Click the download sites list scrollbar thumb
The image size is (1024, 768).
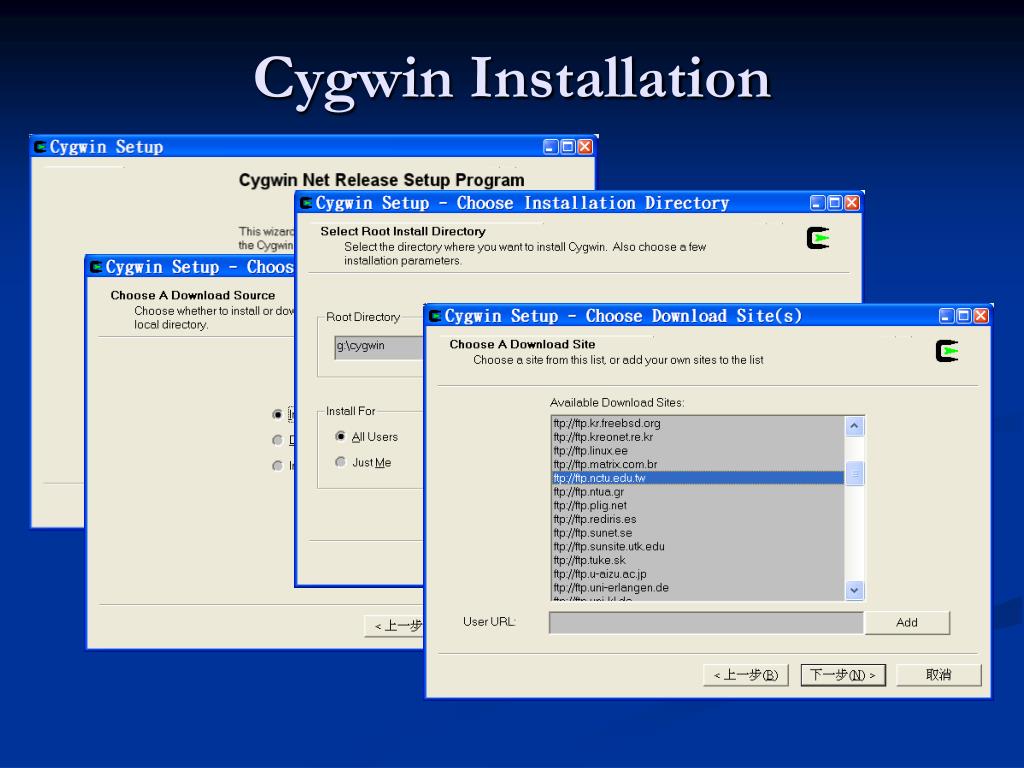854,473
